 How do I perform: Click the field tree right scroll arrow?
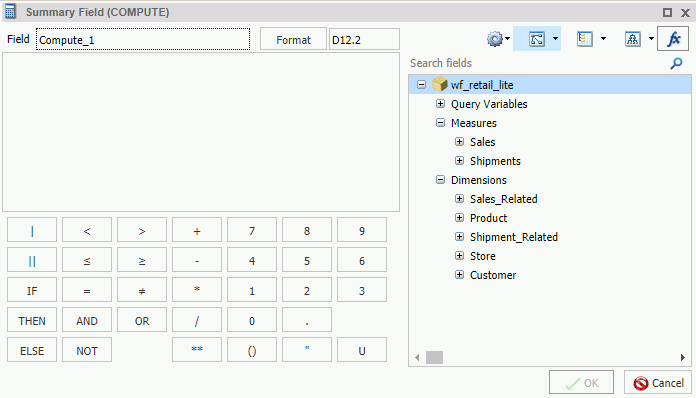tap(683, 357)
